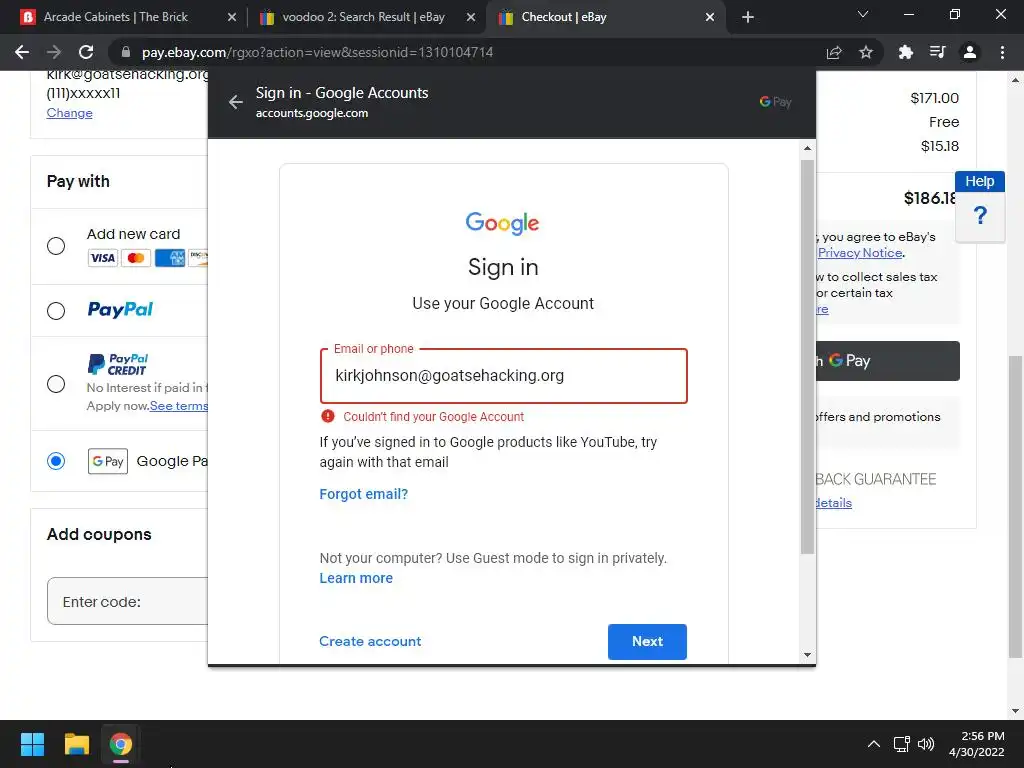Open the volume icon in system tray
The width and height of the screenshot is (1024, 768).
[x=925, y=744]
